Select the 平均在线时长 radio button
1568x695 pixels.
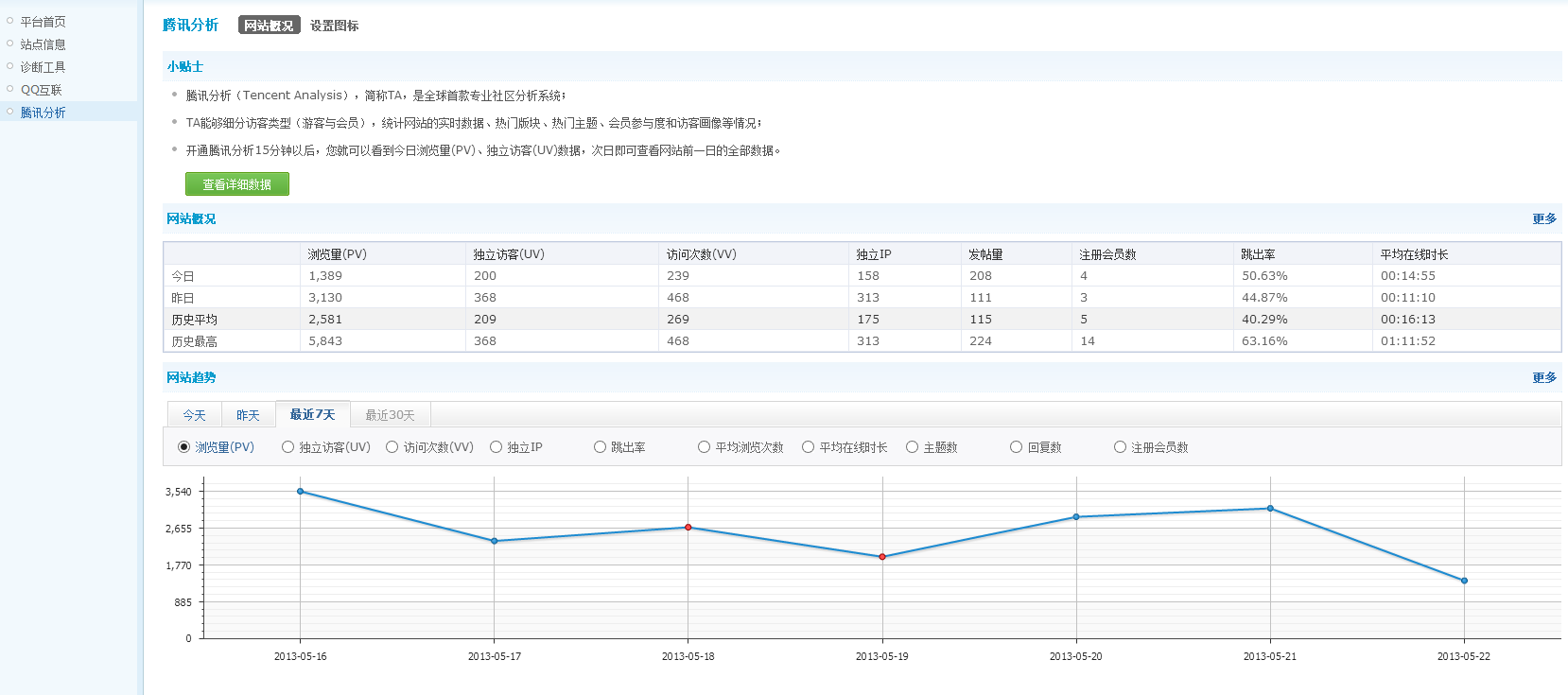[808, 447]
